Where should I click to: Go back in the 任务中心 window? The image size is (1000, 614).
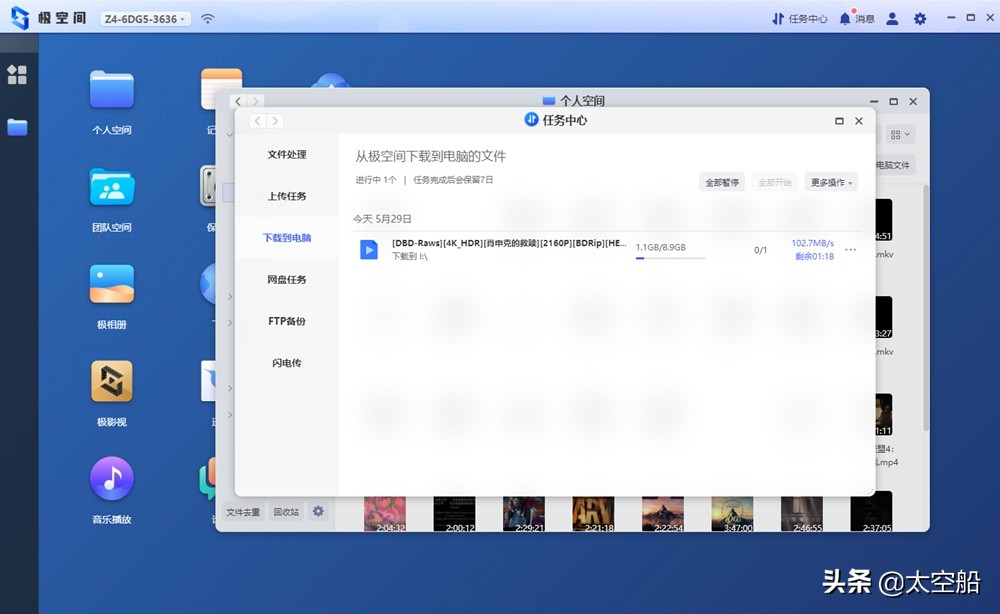tap(258, 121)
